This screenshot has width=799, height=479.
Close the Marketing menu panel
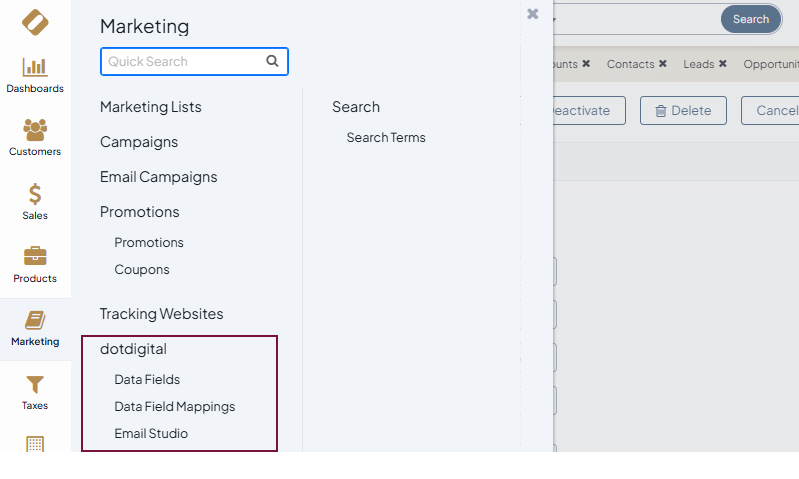[533, 14]
